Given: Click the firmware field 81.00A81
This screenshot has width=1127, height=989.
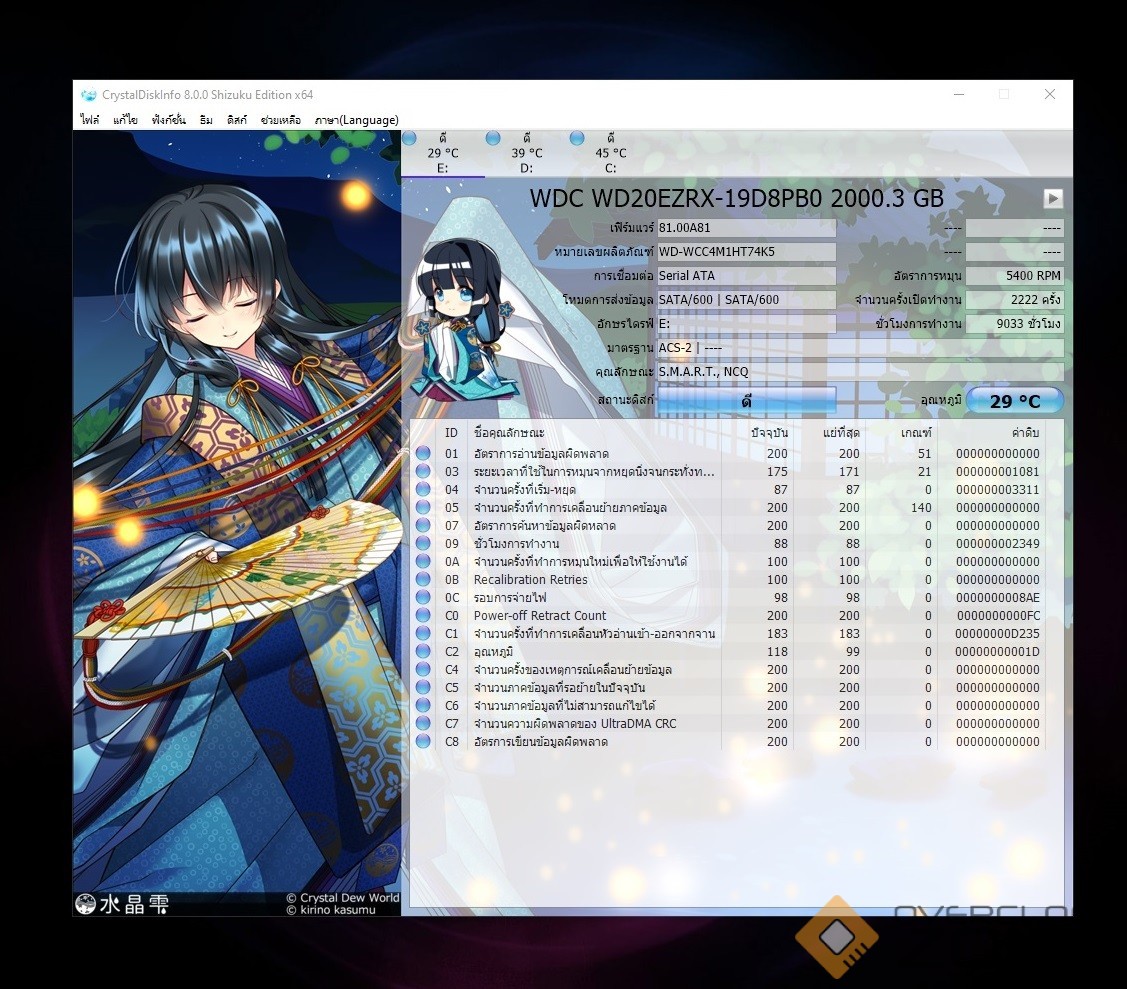Looking at the screenshot, I should click(x=746, y=228).
